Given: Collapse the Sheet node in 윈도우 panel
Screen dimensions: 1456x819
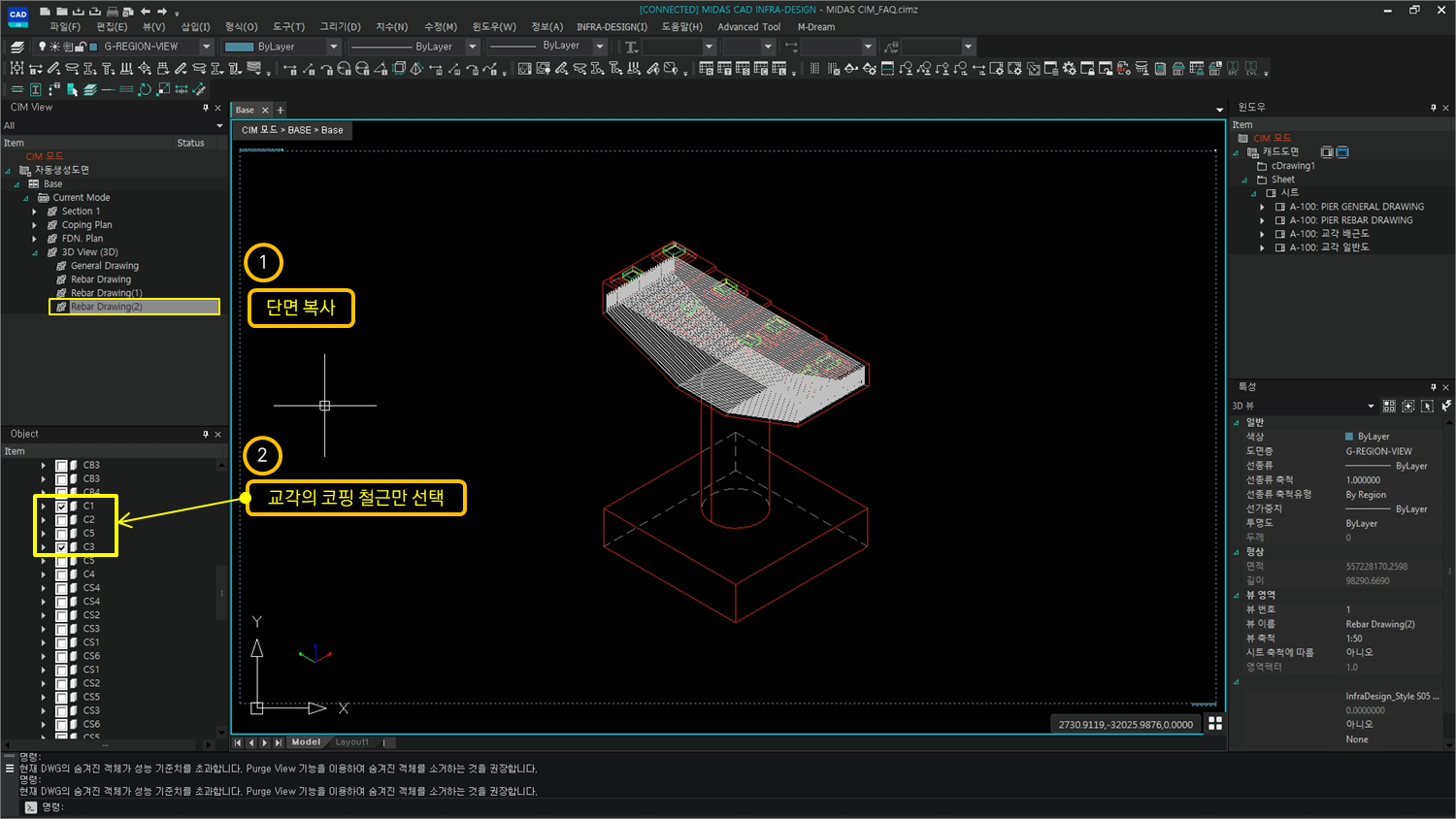Looking at the screenshot, I should (x=1243, y=180).
